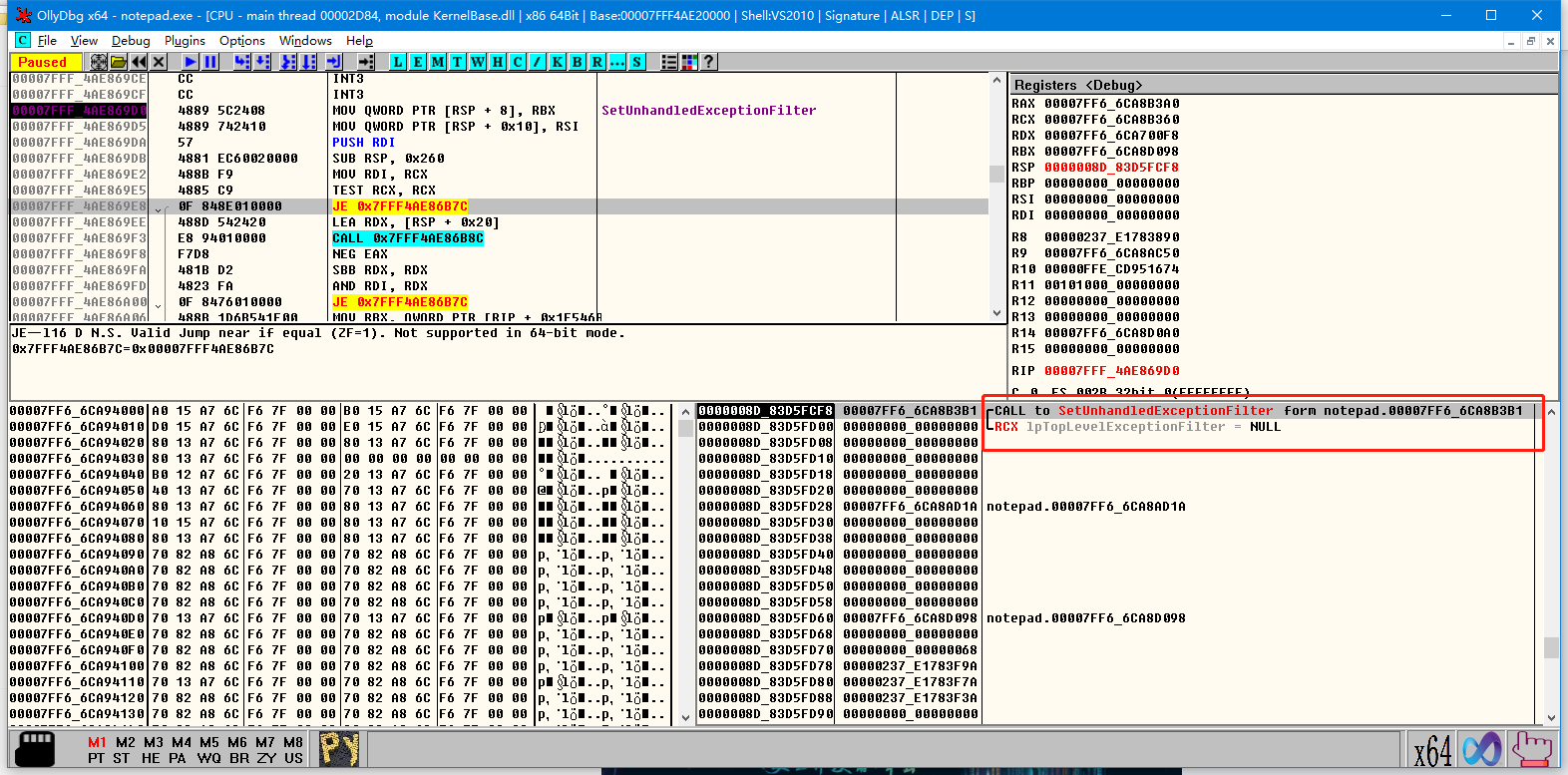Click the stack pane scrollbar up arrow
The height and width of the screenshot is (775, 1568).
pos(1550,411)
